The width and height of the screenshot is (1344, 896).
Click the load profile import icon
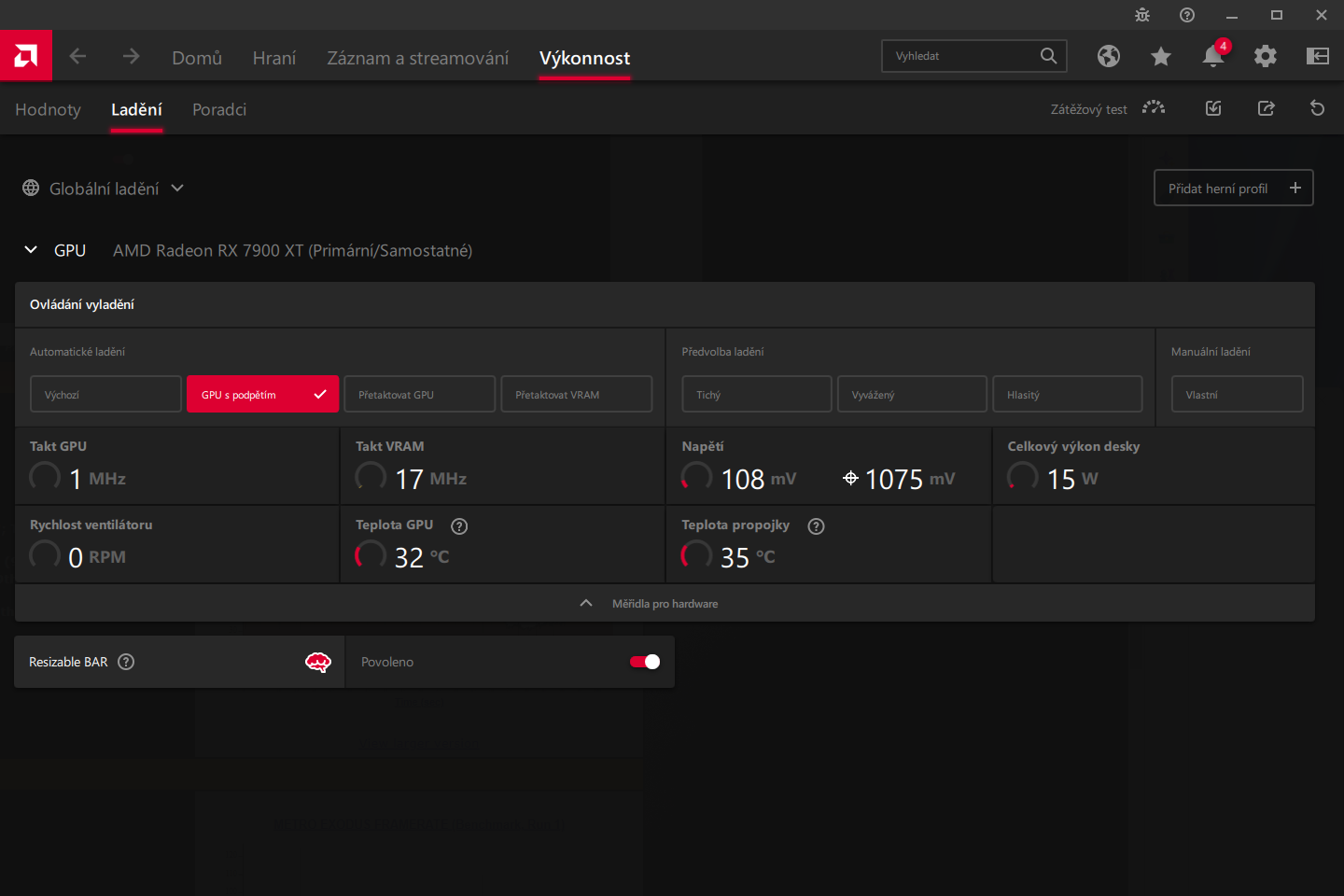pyautogui.click(x=1213, y=108)
